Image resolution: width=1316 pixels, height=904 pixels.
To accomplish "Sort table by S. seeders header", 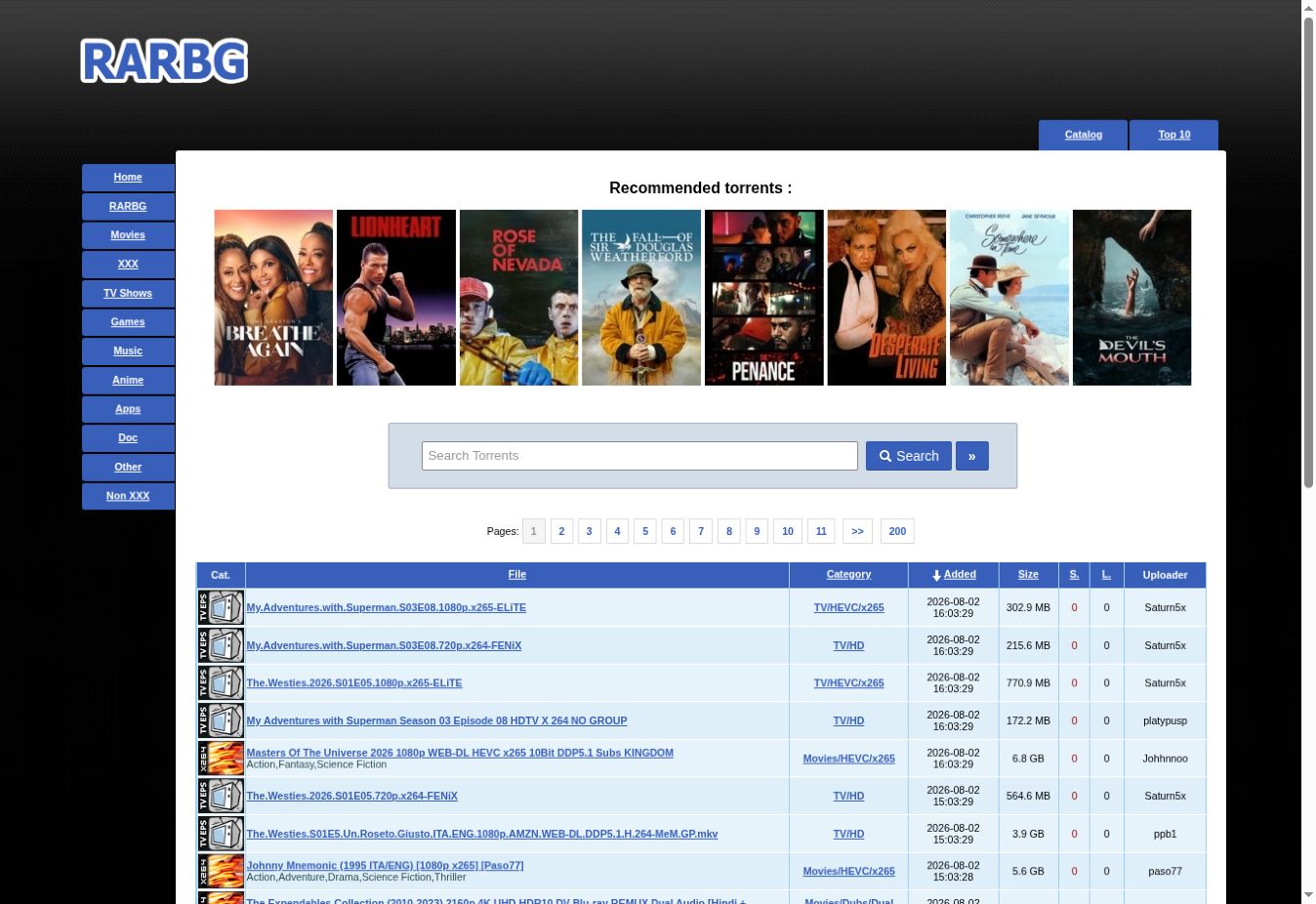I will 1074,575.
